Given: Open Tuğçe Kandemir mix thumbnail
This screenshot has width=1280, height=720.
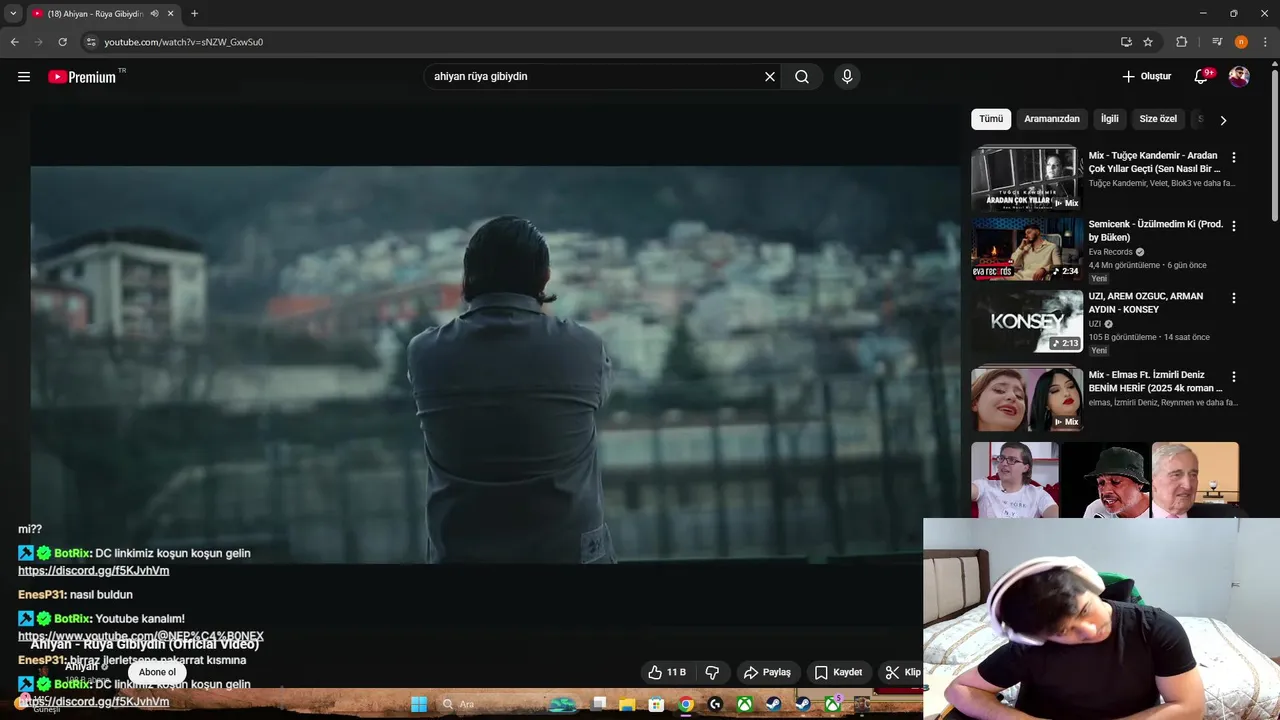Looking at the screenshot, I should click(x=1027, y=178).
